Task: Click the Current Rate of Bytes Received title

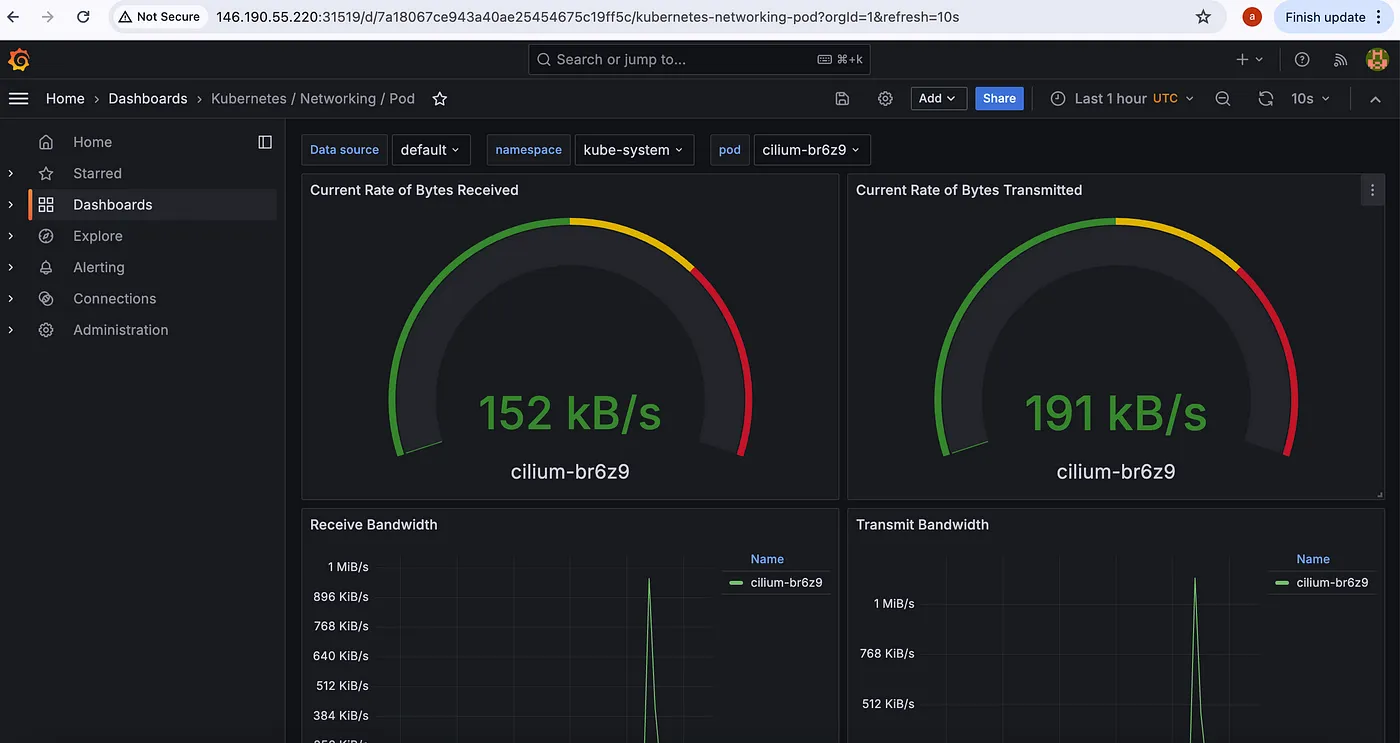Action: (414, 190)
